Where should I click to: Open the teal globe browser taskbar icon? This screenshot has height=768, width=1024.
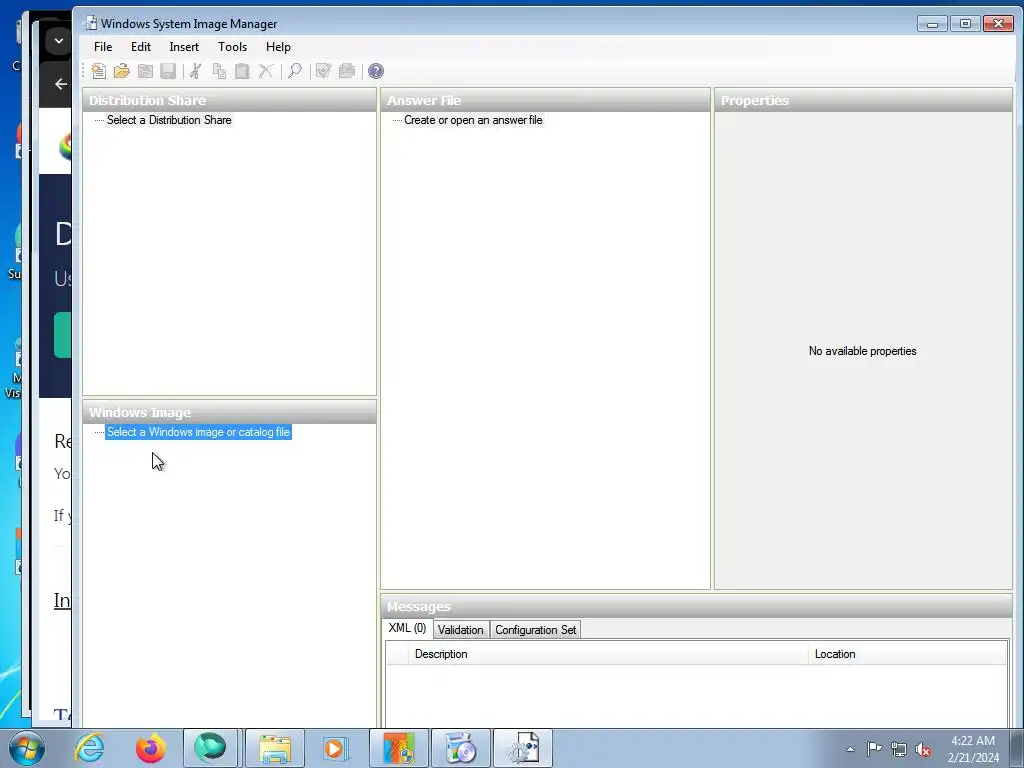(x=210, y=748)
